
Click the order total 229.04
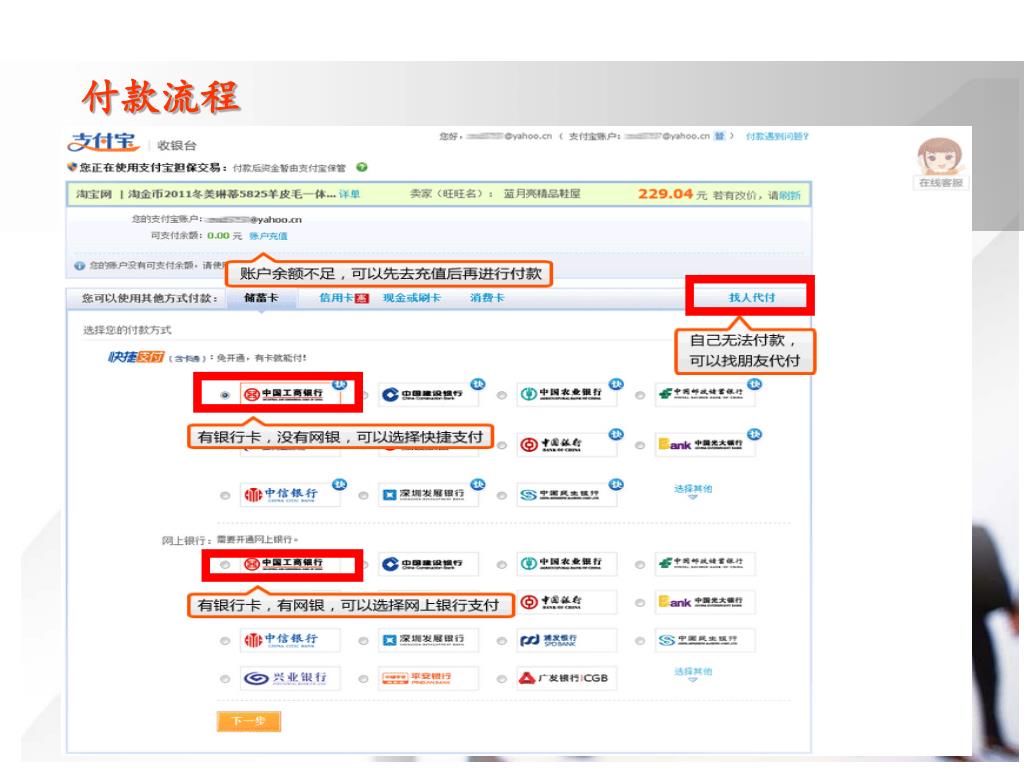[x=665, y=194]
